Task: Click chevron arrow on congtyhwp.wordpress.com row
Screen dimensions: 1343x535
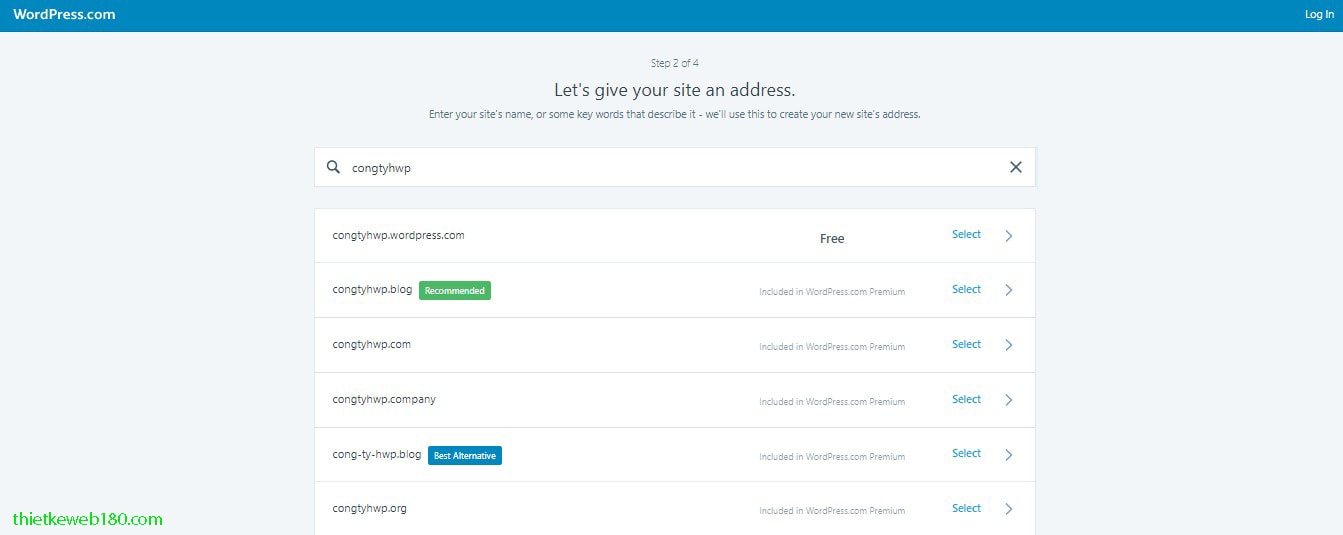Action: click(x=1009, y=236)
